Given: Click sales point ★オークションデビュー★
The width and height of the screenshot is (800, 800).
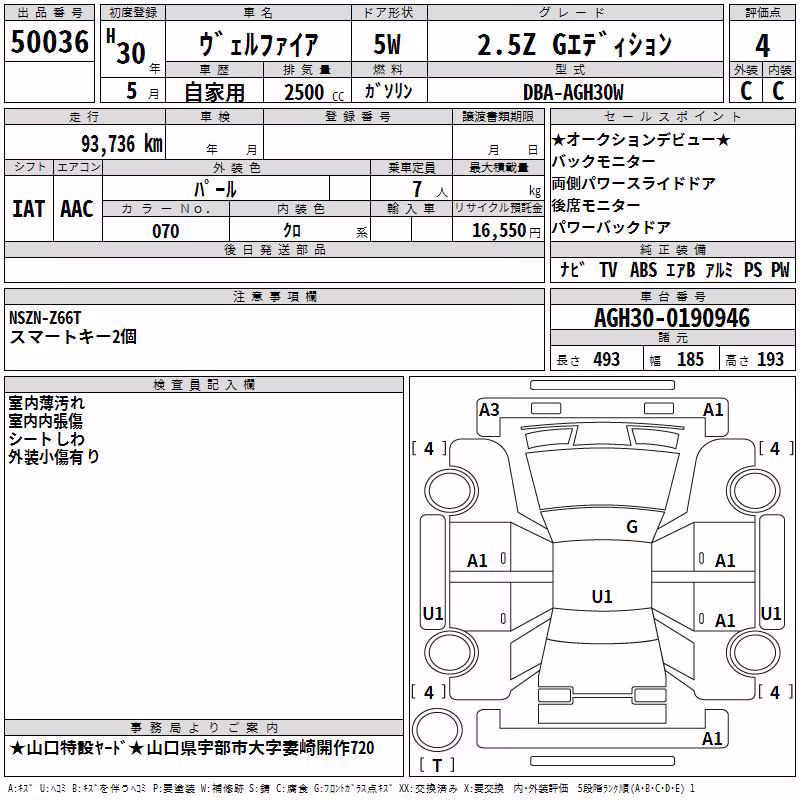Looking at the screenshot, I should point(641,139).
